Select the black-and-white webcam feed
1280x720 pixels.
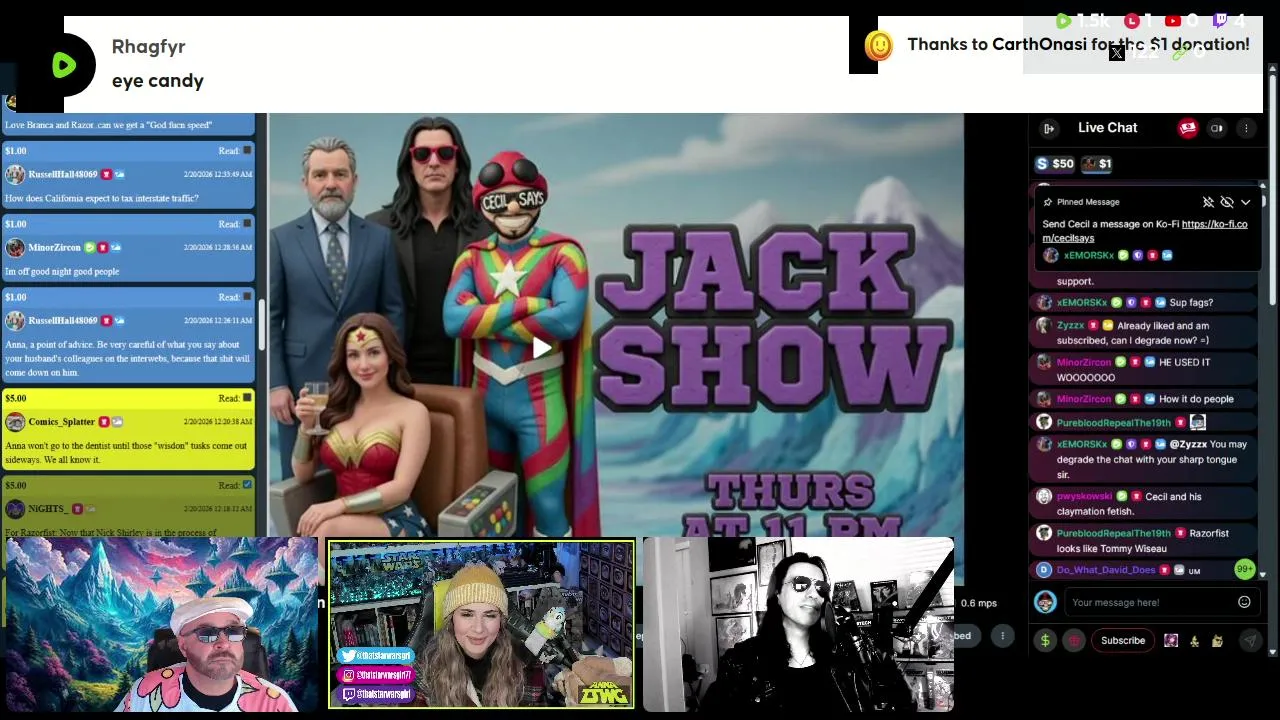coord(798,625)
